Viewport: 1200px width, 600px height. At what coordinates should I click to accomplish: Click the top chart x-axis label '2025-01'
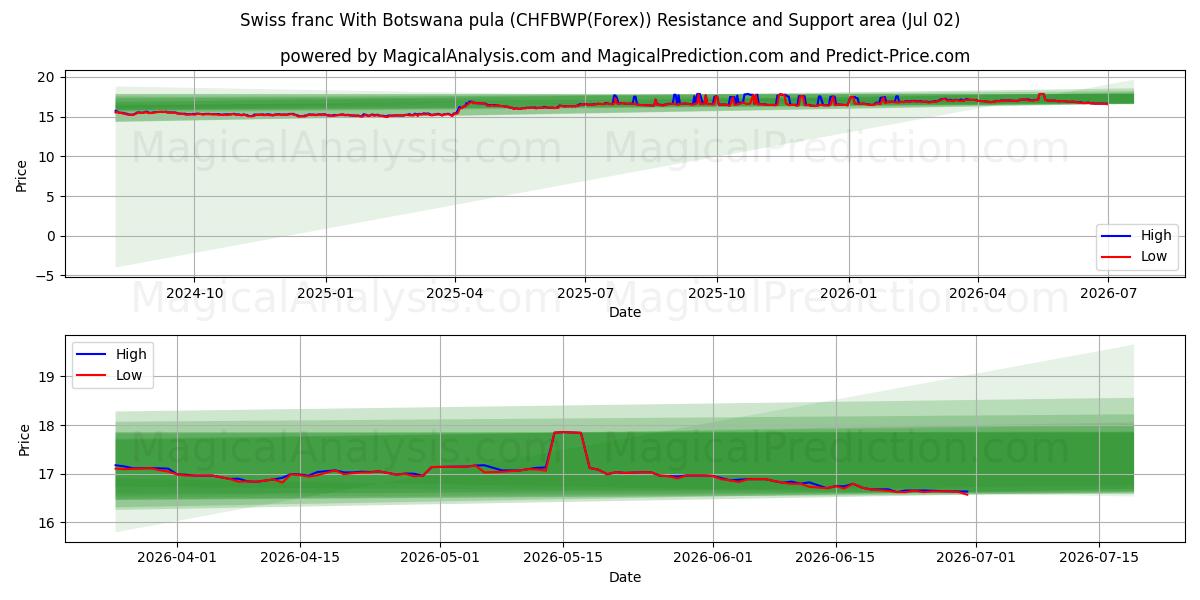(x=326, y=293)
